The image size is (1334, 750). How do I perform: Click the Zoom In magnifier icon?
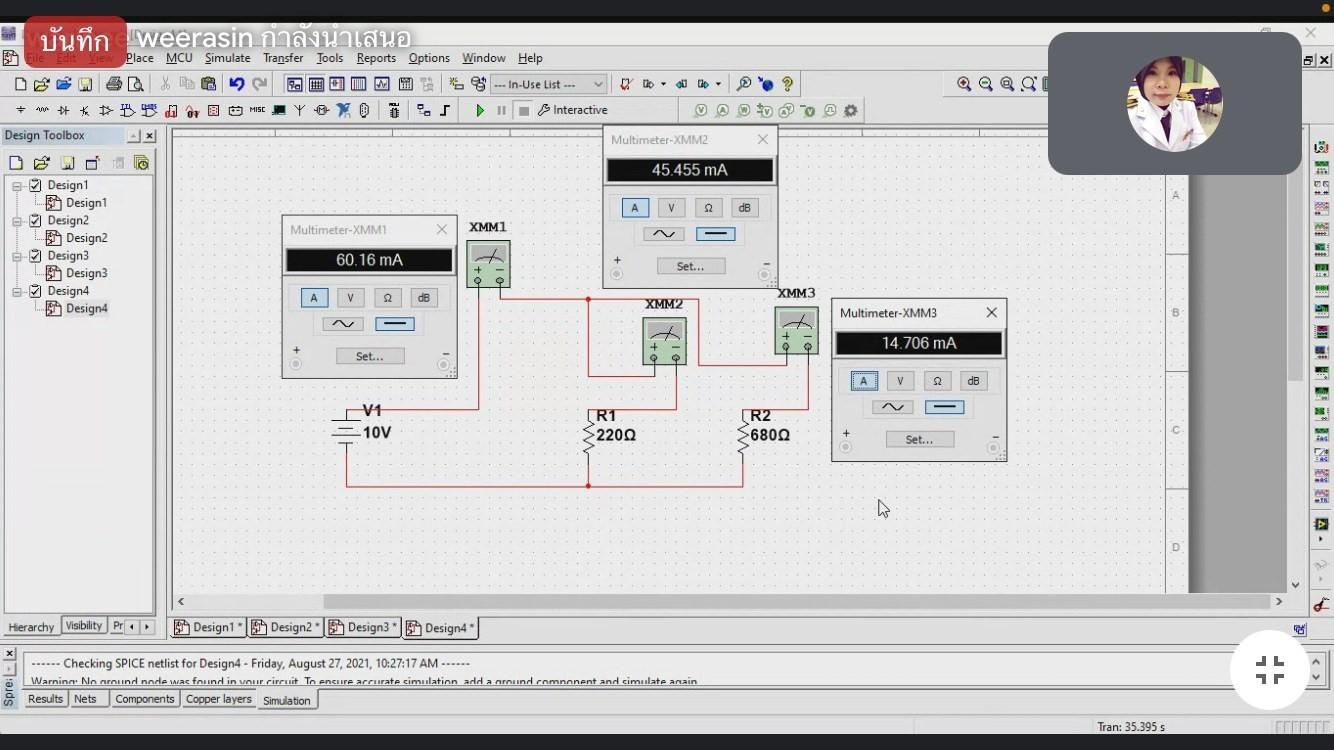pyautogui.click(x=964, y=84)
